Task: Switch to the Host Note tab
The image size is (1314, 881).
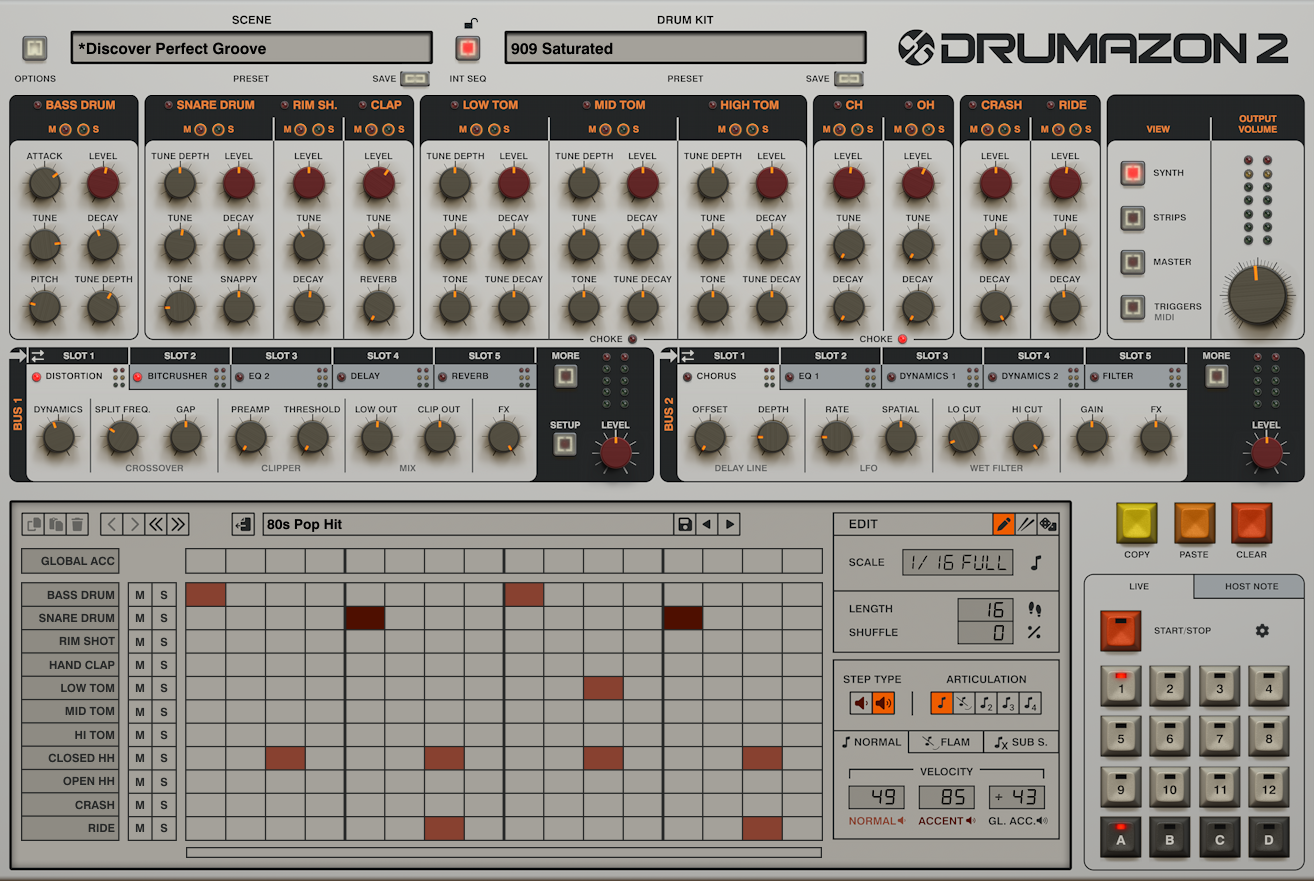Action: [1250, 586]
